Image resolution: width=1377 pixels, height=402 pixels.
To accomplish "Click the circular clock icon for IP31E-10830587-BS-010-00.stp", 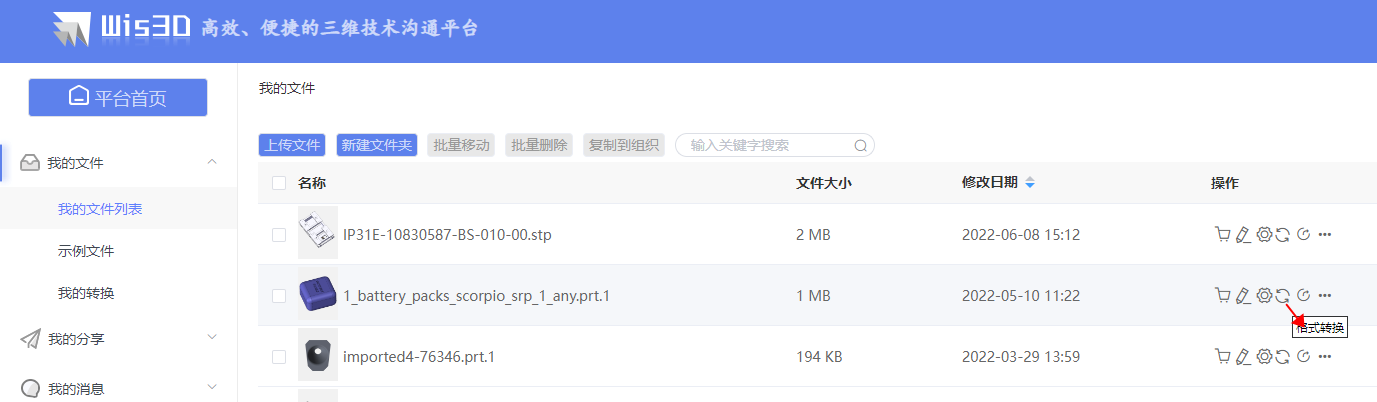I will point(1303,235).
